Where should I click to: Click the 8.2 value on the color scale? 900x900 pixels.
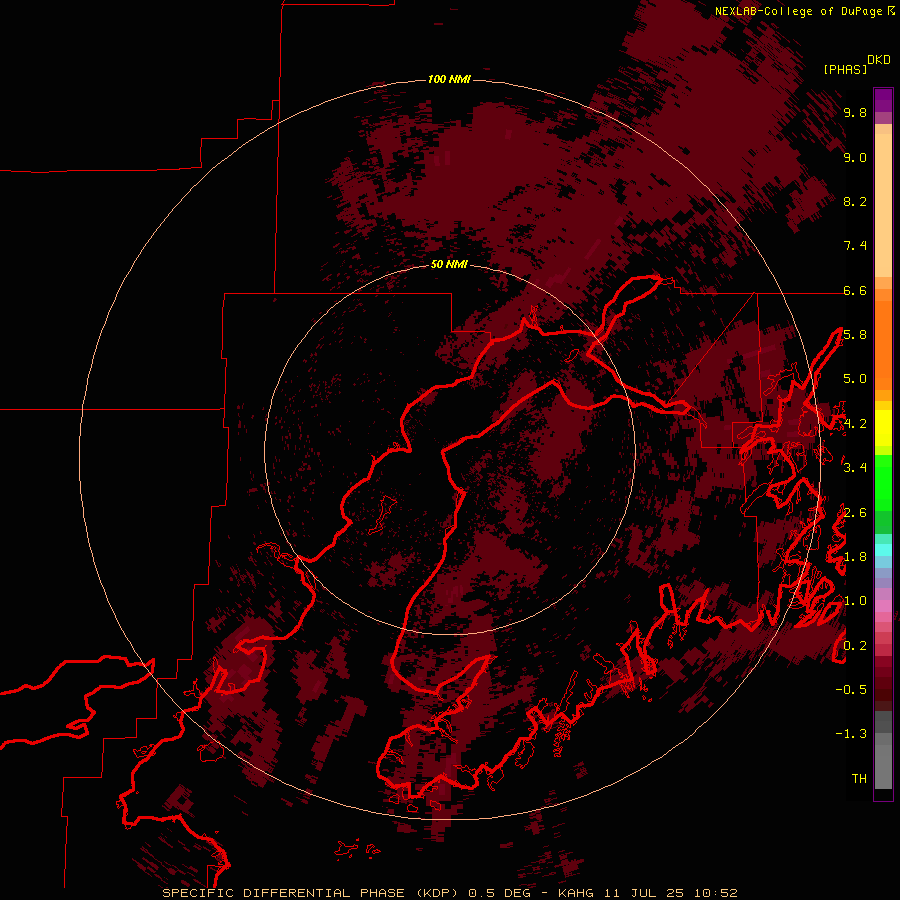[855, 201]
